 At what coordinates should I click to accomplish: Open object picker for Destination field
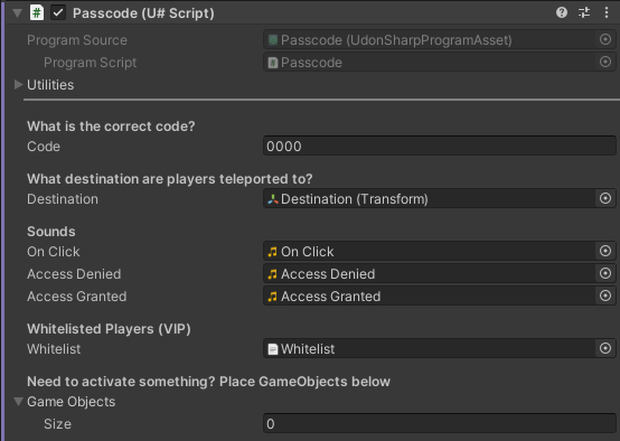605,198
